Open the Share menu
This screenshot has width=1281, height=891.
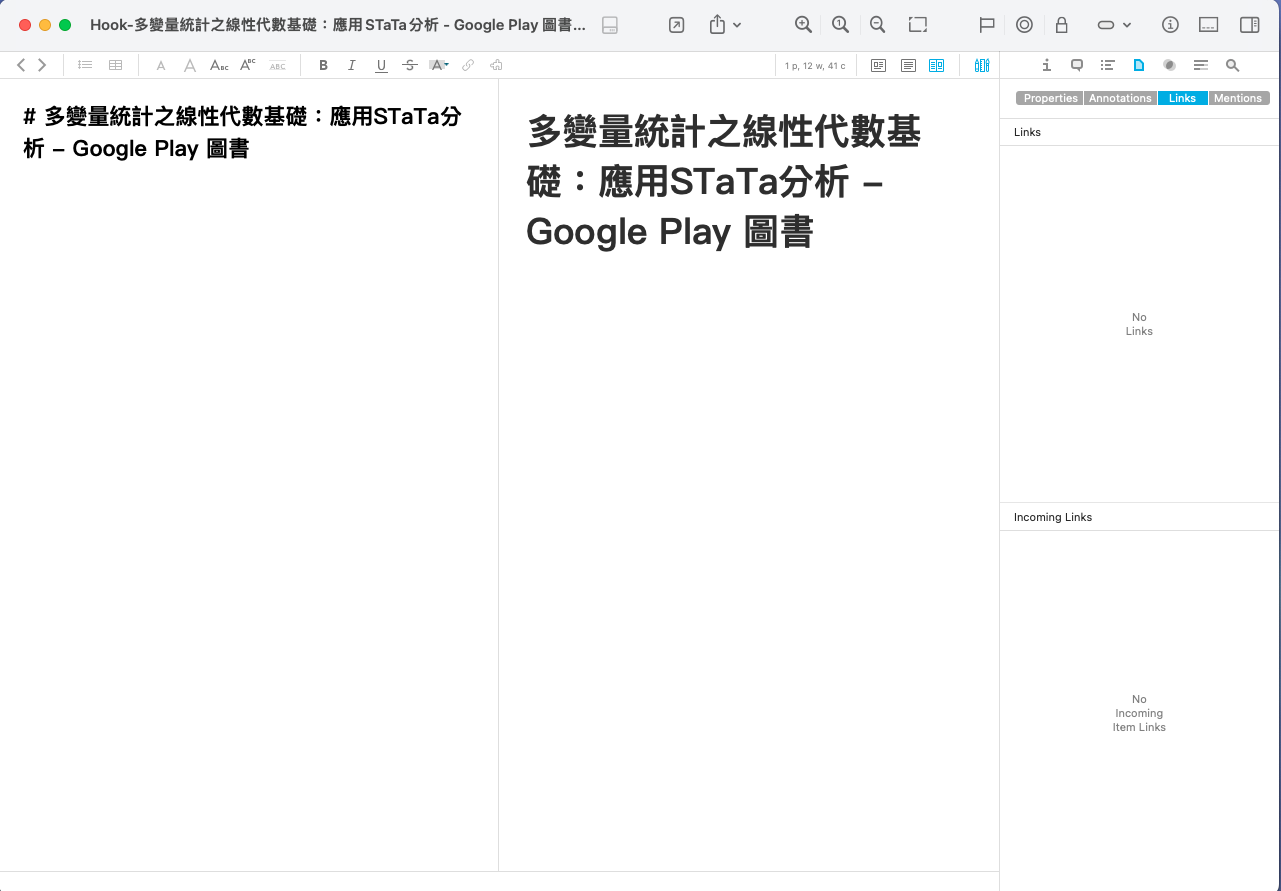[725, 25]
